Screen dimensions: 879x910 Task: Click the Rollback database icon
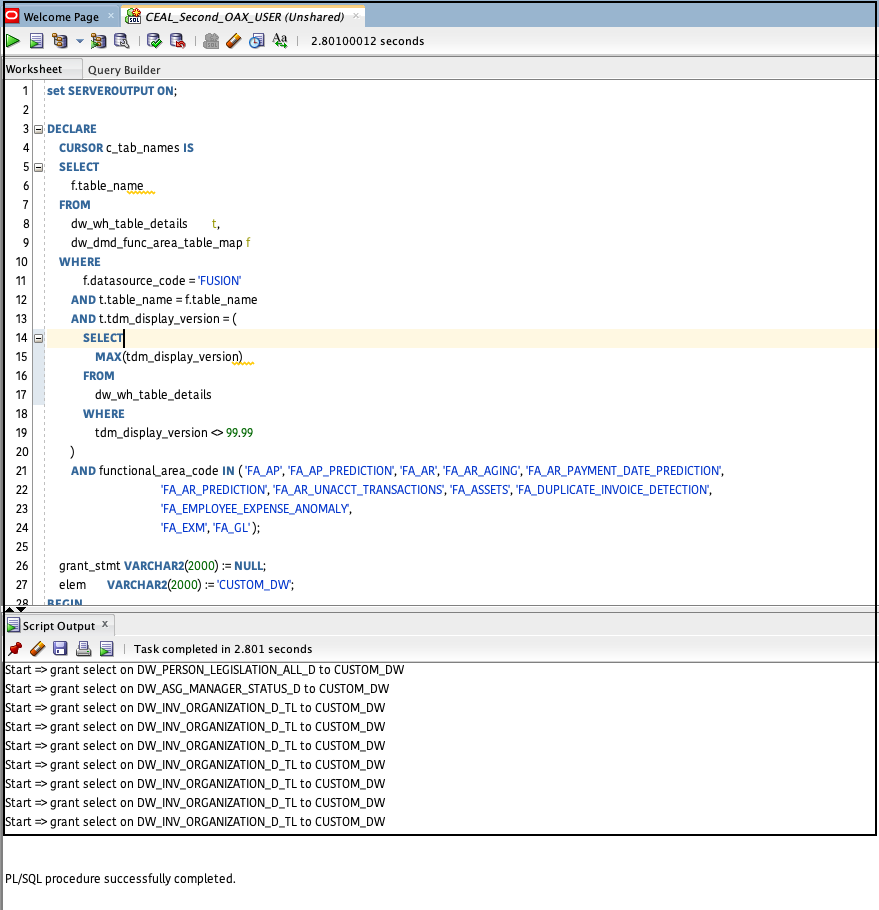pyautogui.click(x=177, y=41)
